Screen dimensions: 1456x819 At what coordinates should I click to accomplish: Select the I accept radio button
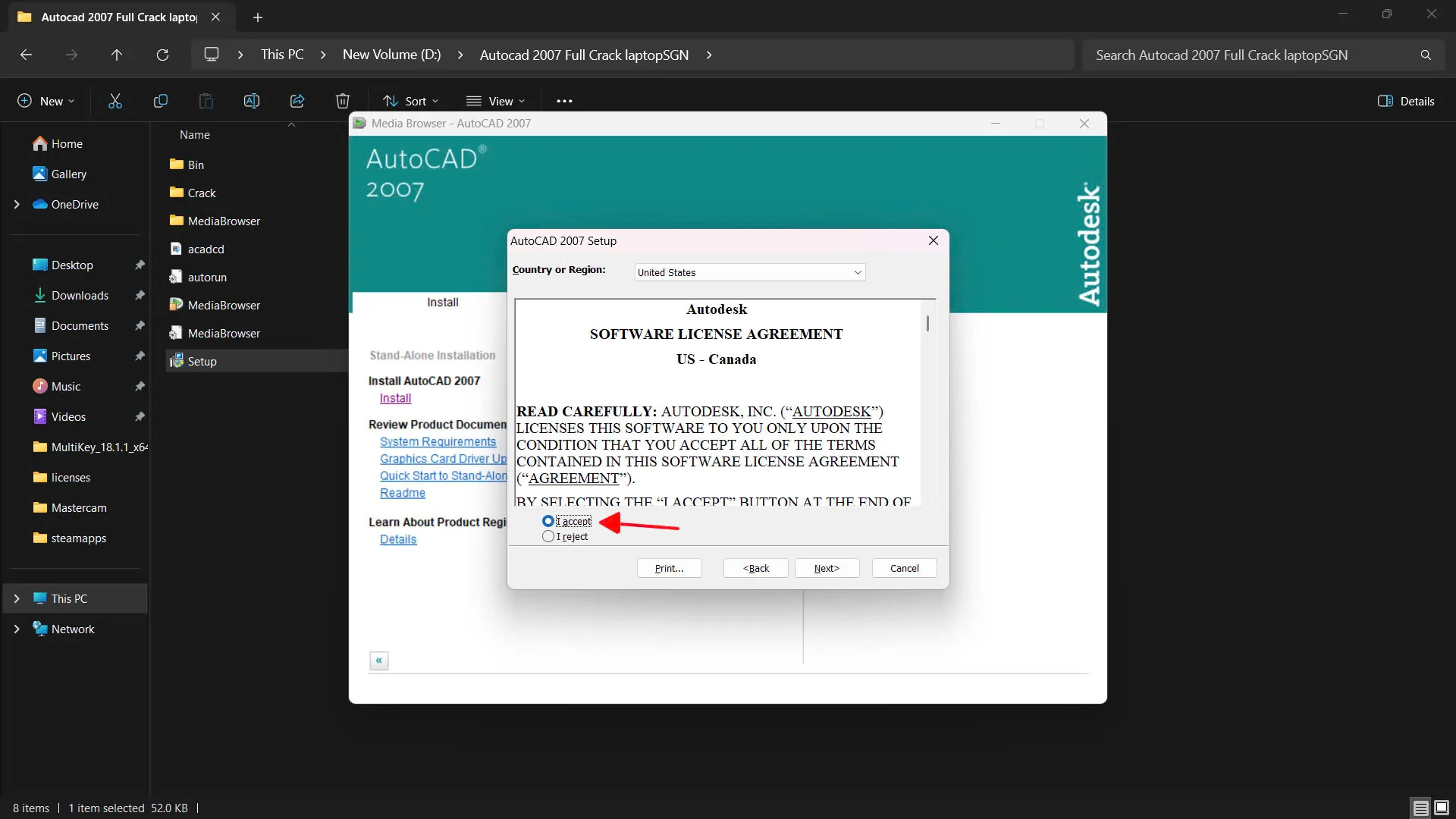tap(548, 521)
